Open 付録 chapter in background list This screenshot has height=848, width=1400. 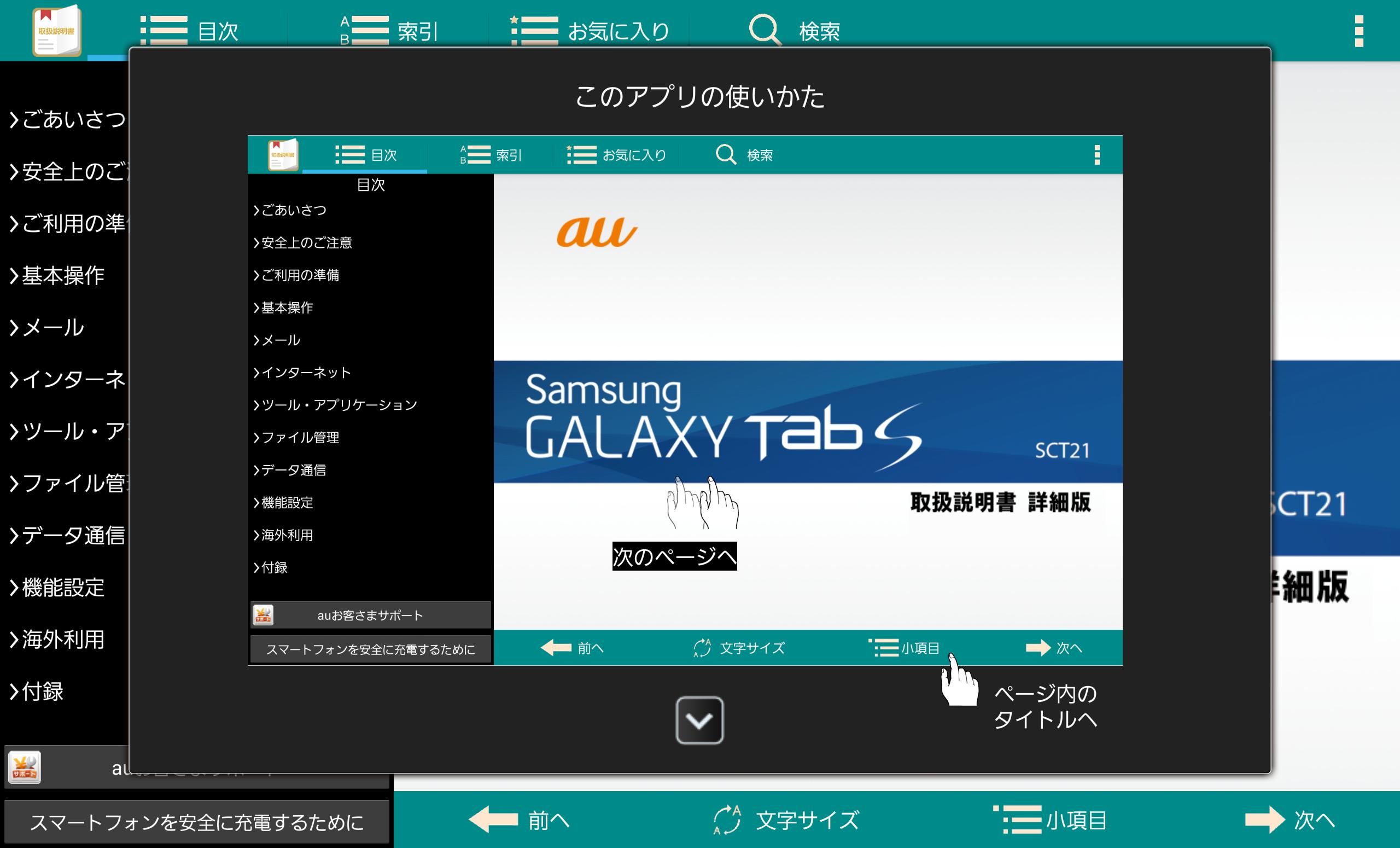click(36, 692)
